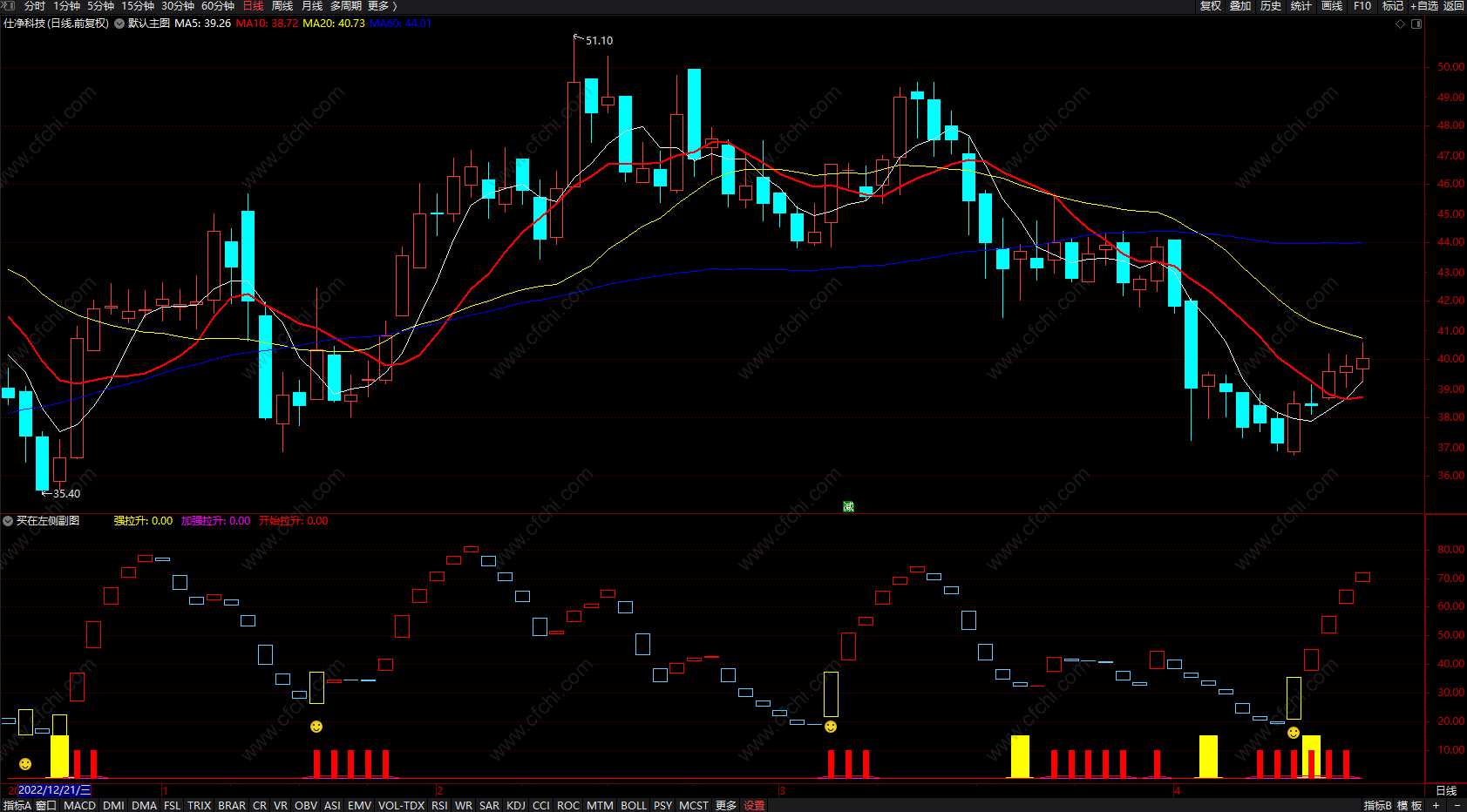Switch to the 30分钟 timeframe
The image size is (1467, 812).
(178, 6)
